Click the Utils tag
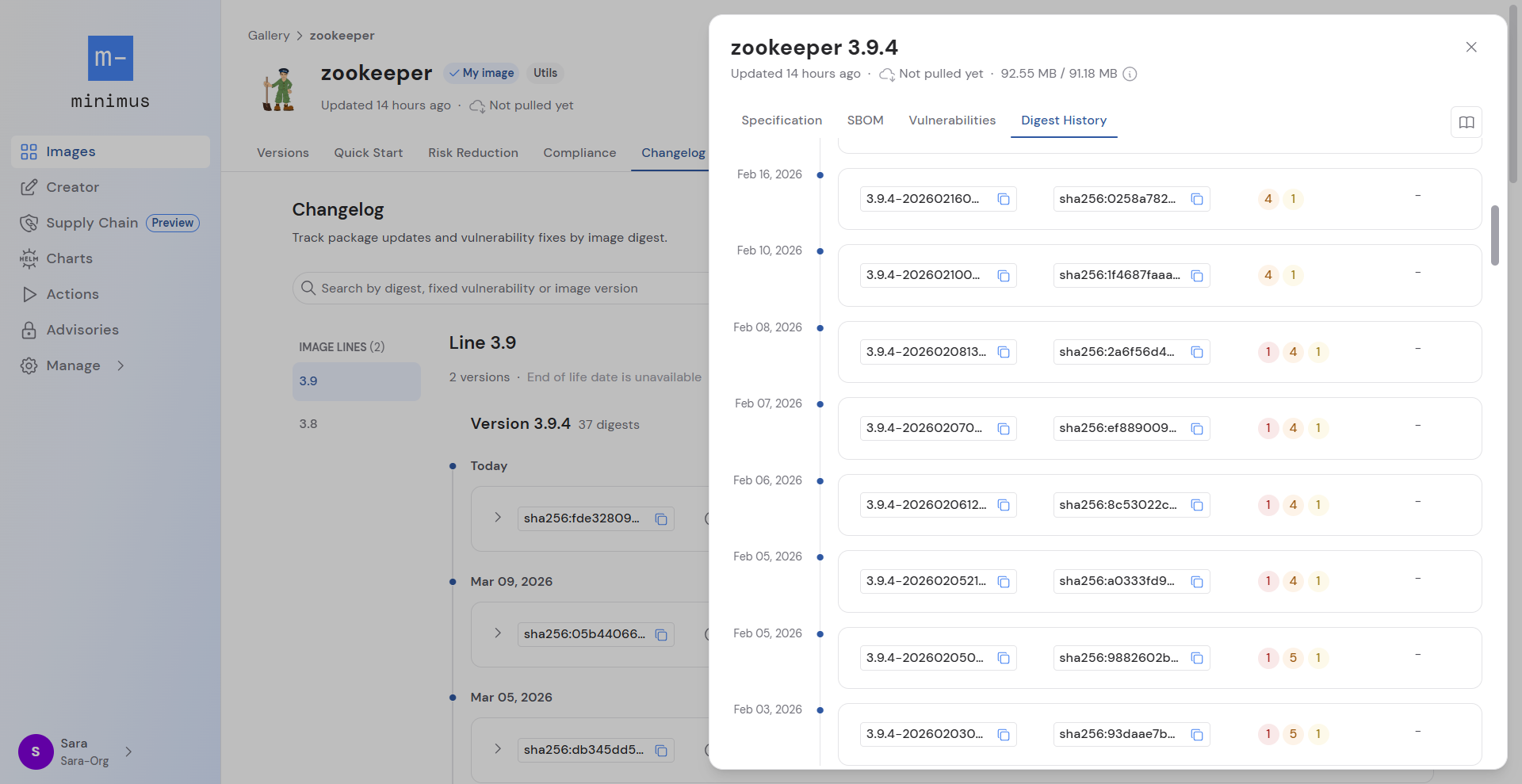Viewport: 1522px width, 784px height. (x=545, y=73)
